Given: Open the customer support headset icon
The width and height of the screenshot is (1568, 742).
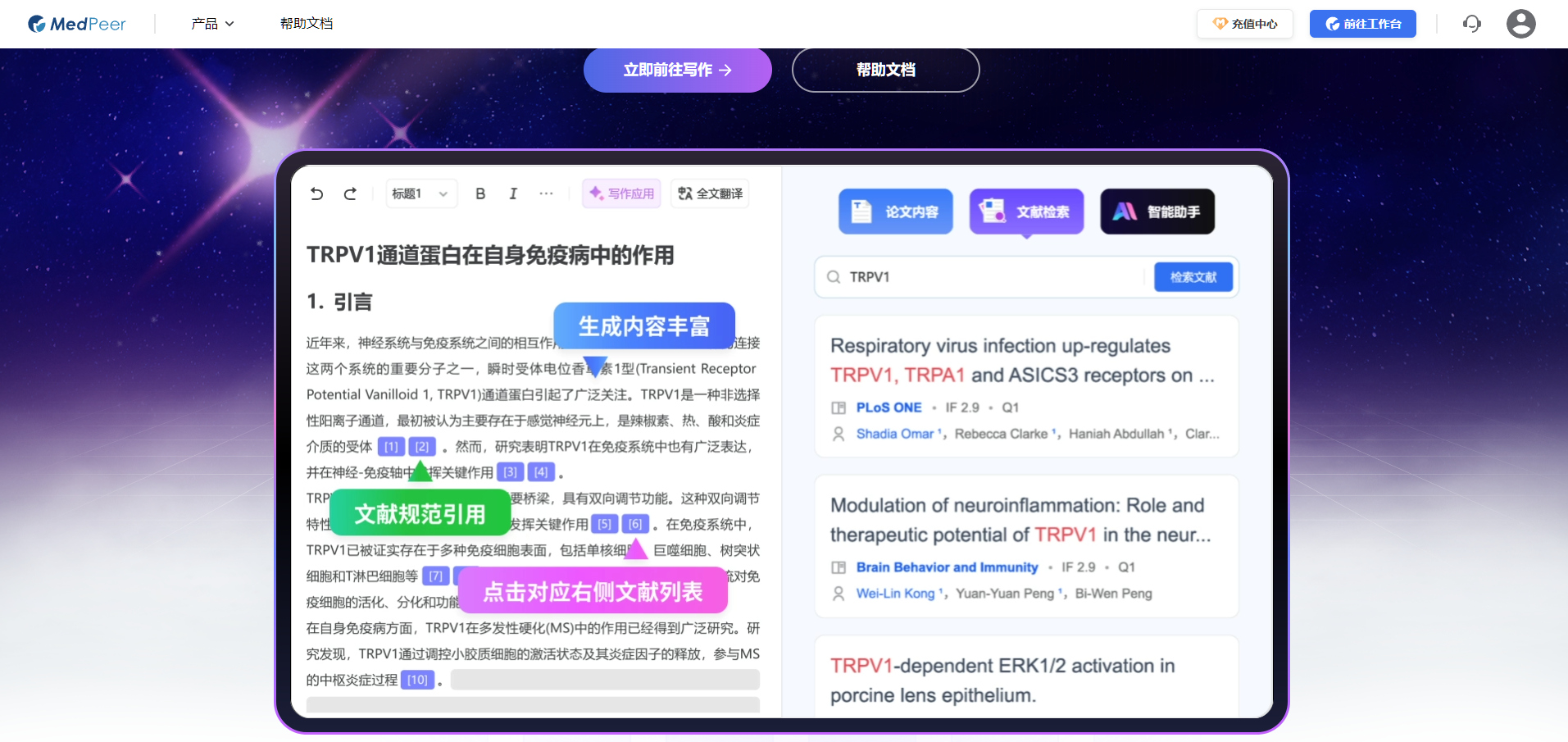Looking at the screenshot, I should [x=1472, y=24].
